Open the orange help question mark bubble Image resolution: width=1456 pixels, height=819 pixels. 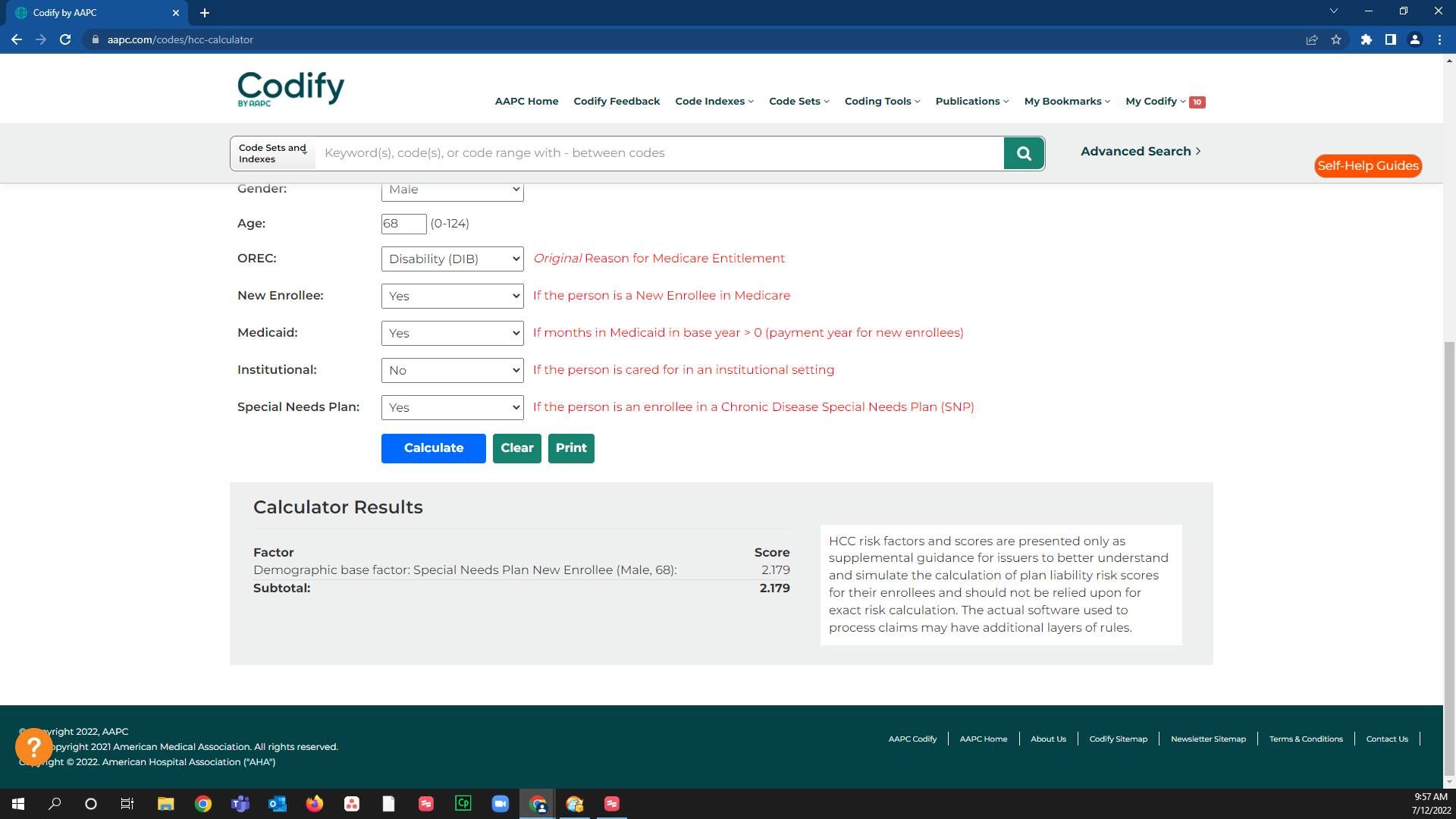33,747
